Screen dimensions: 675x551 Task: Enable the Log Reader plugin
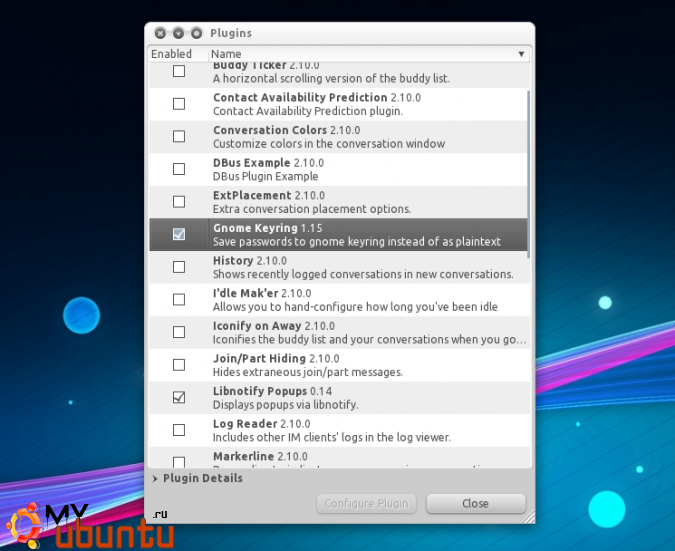pyautogui.click(x=179, y=430)
